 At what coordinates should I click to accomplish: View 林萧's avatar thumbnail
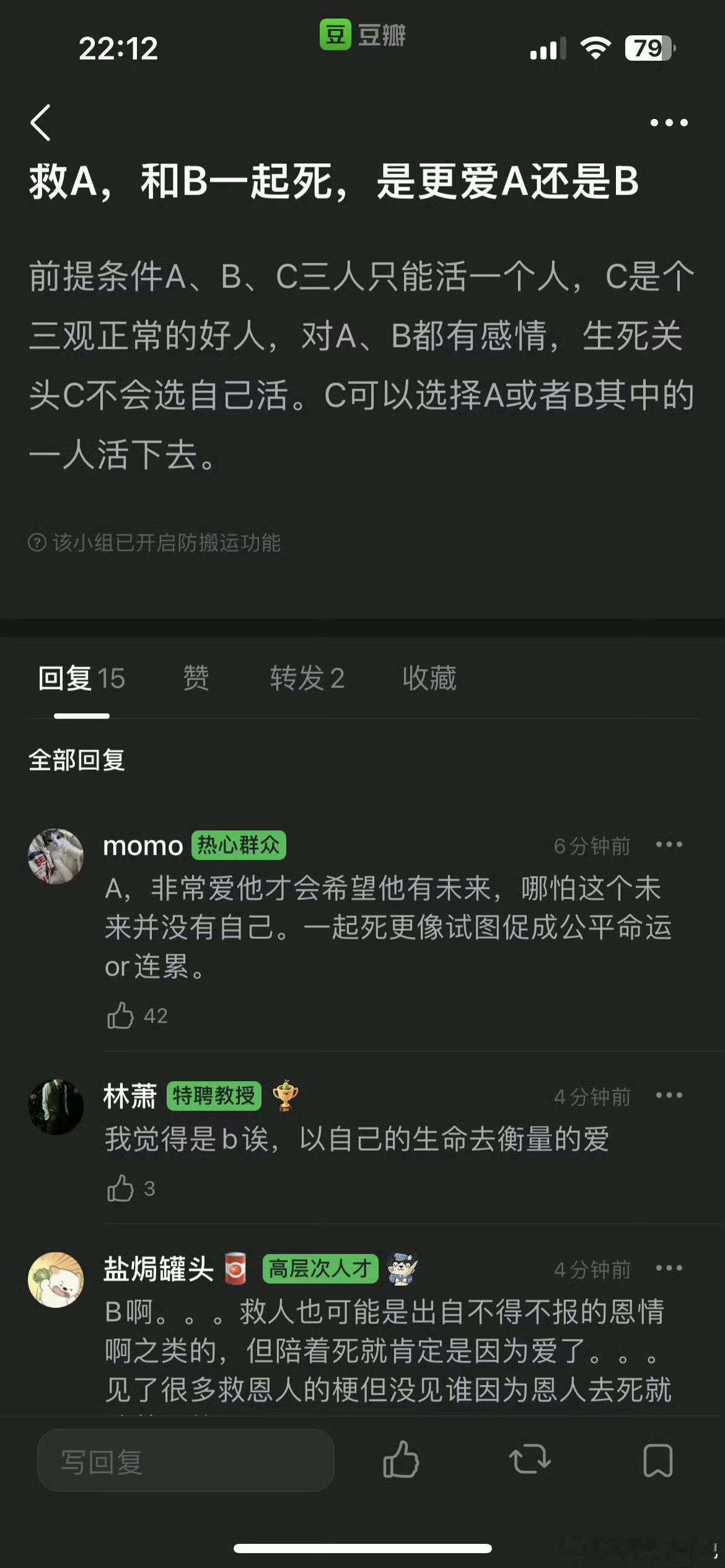click(x=56, y=1107)
